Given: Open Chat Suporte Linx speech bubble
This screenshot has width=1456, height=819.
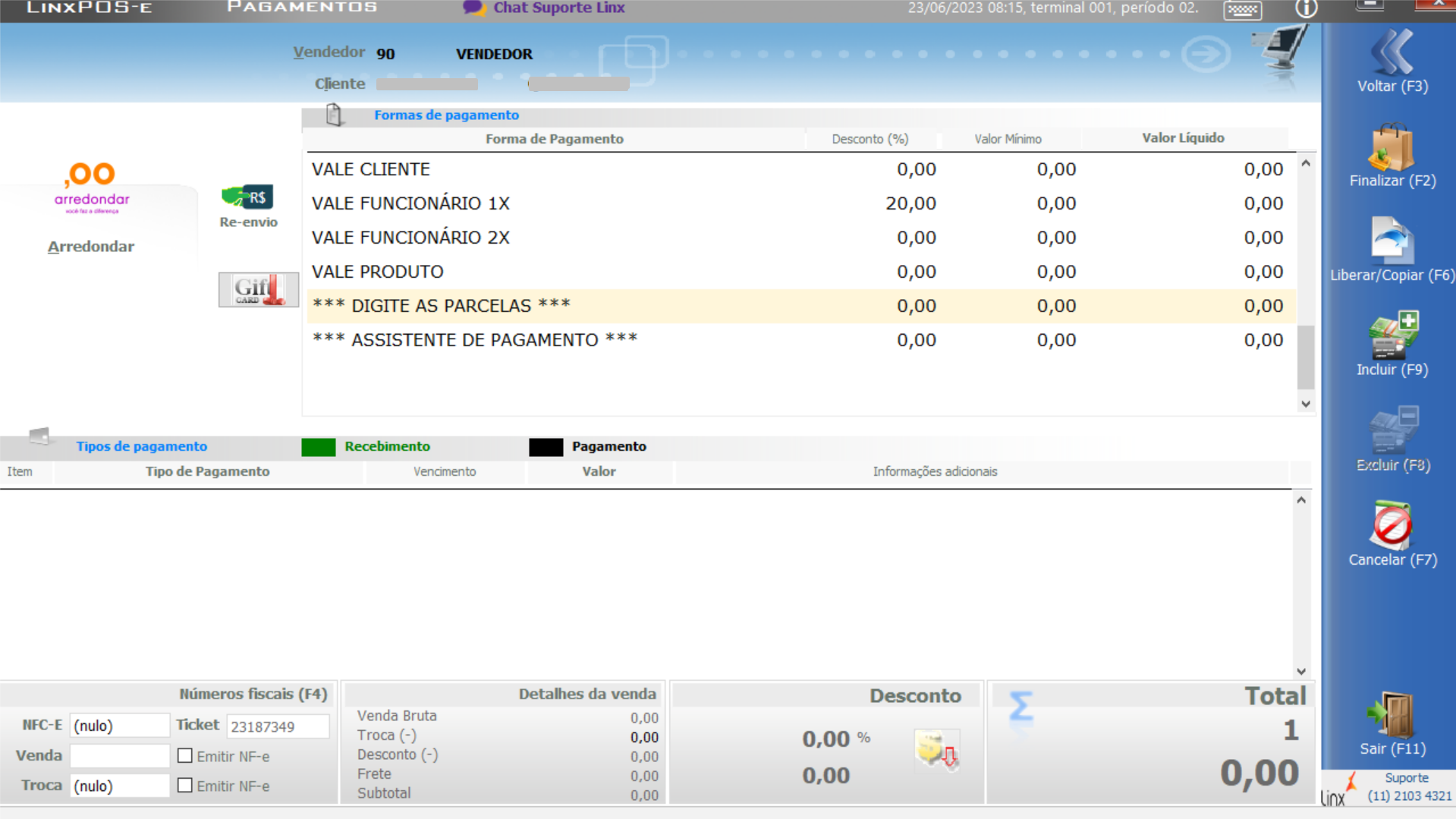Looking at the screenshot, I should point(474,8).
